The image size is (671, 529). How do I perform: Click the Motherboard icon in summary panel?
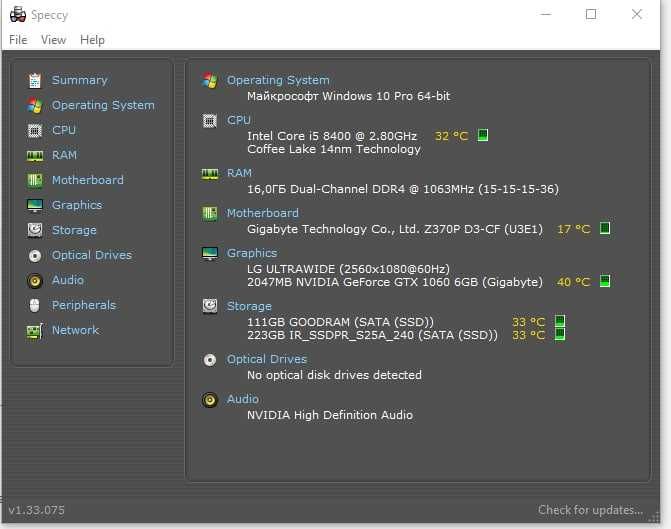click(210, 213)
